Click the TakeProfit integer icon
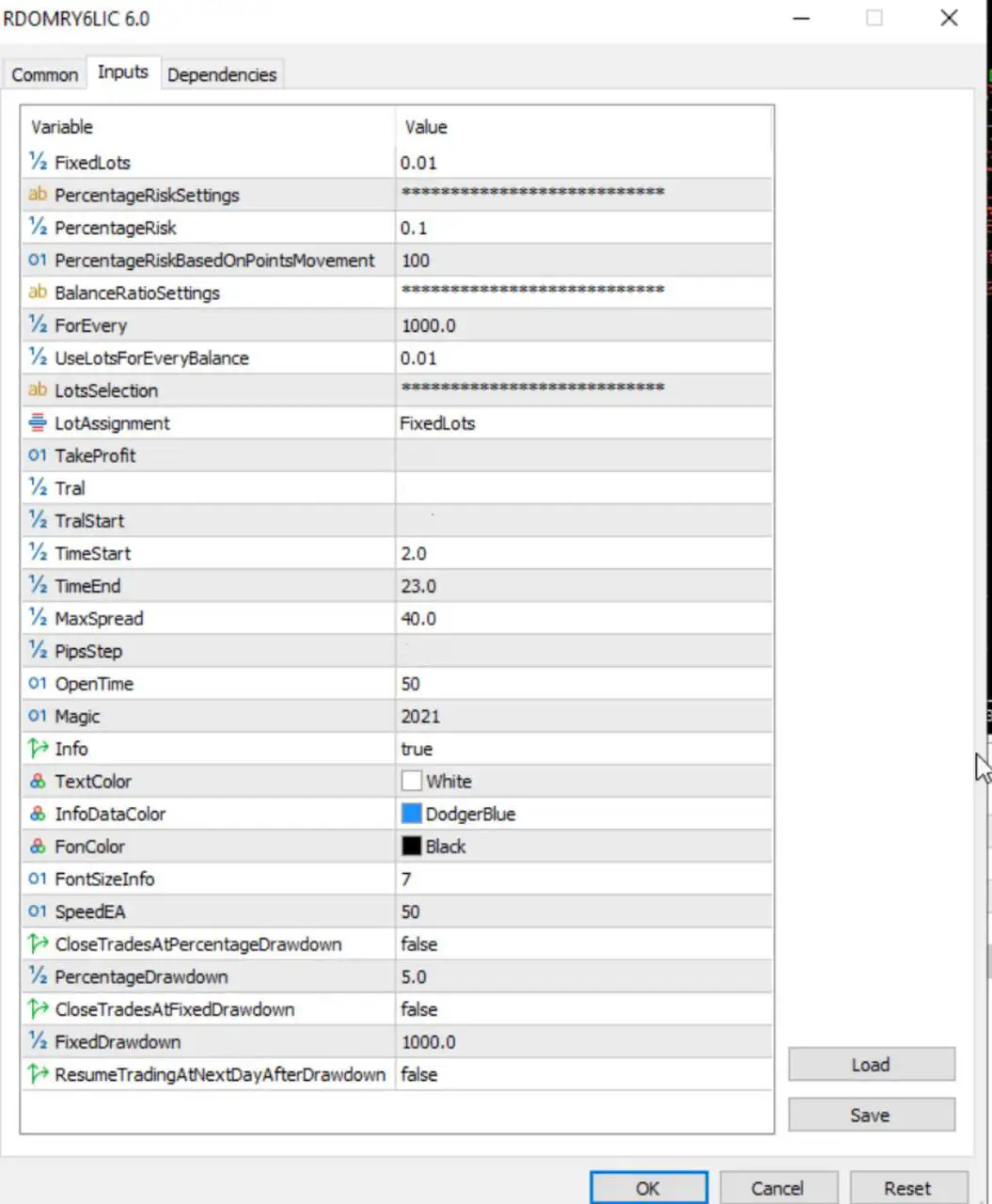Viewport: 992px width, 1204px height. (x=38, y=455)
